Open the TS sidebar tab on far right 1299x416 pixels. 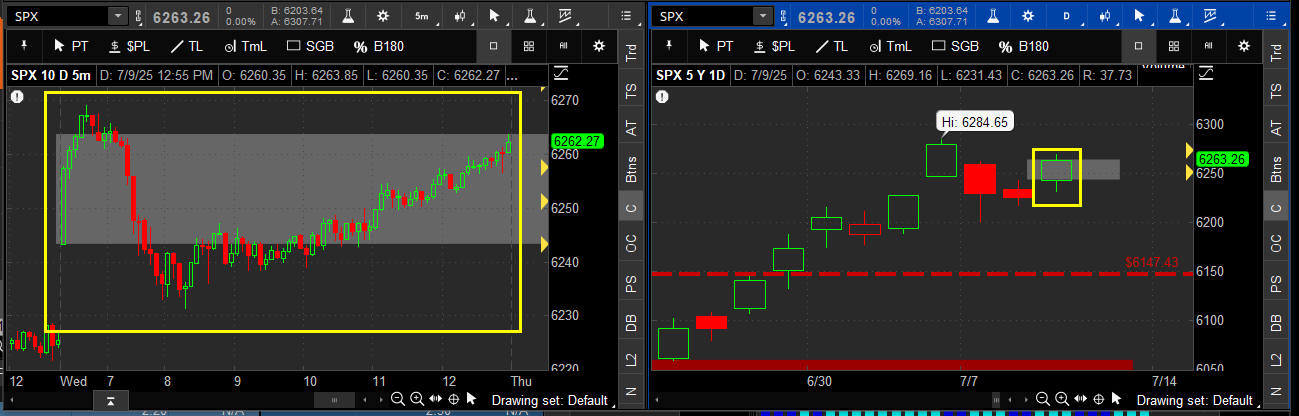click(x=1275, y=90)
